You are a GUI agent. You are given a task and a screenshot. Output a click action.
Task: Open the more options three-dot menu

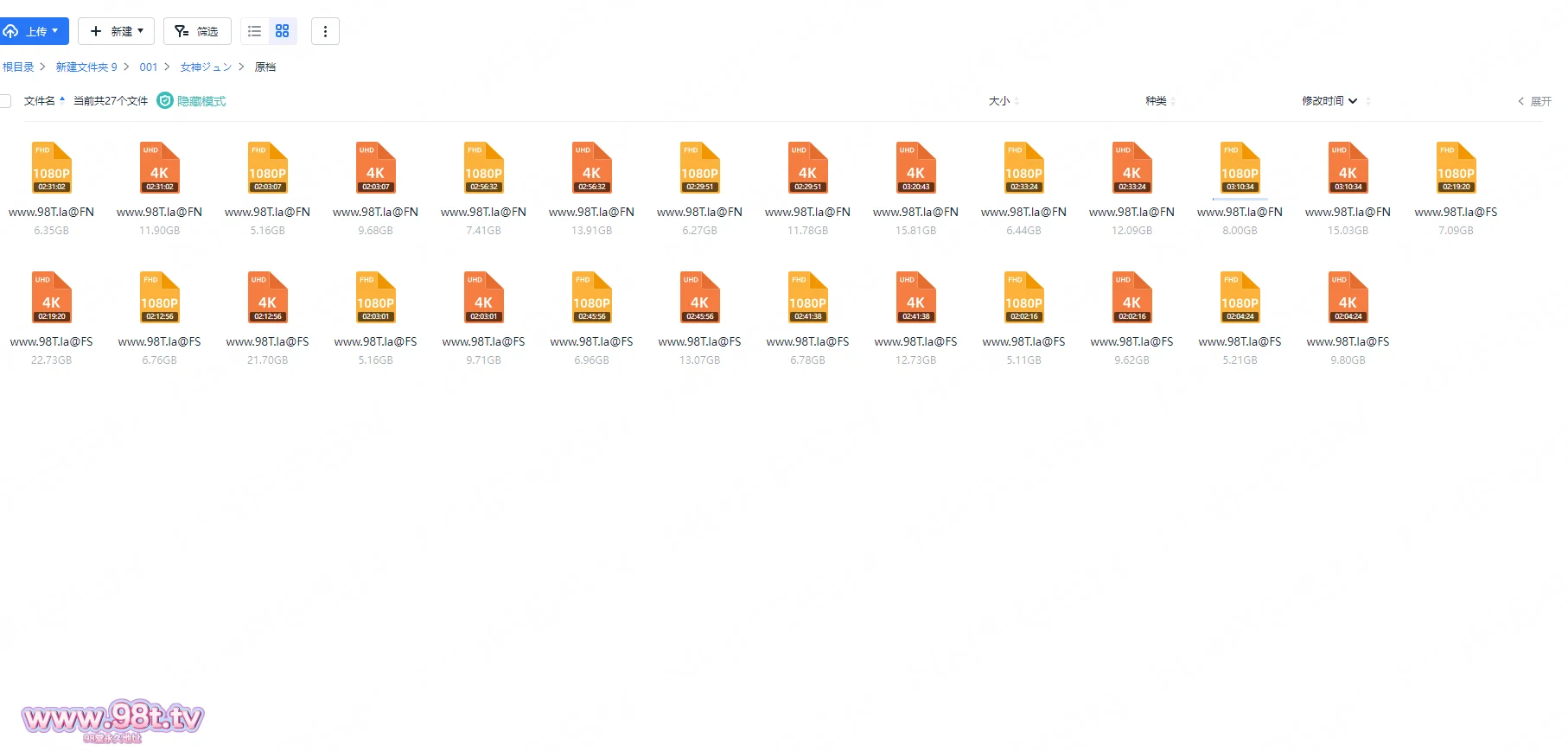(325, 31)
